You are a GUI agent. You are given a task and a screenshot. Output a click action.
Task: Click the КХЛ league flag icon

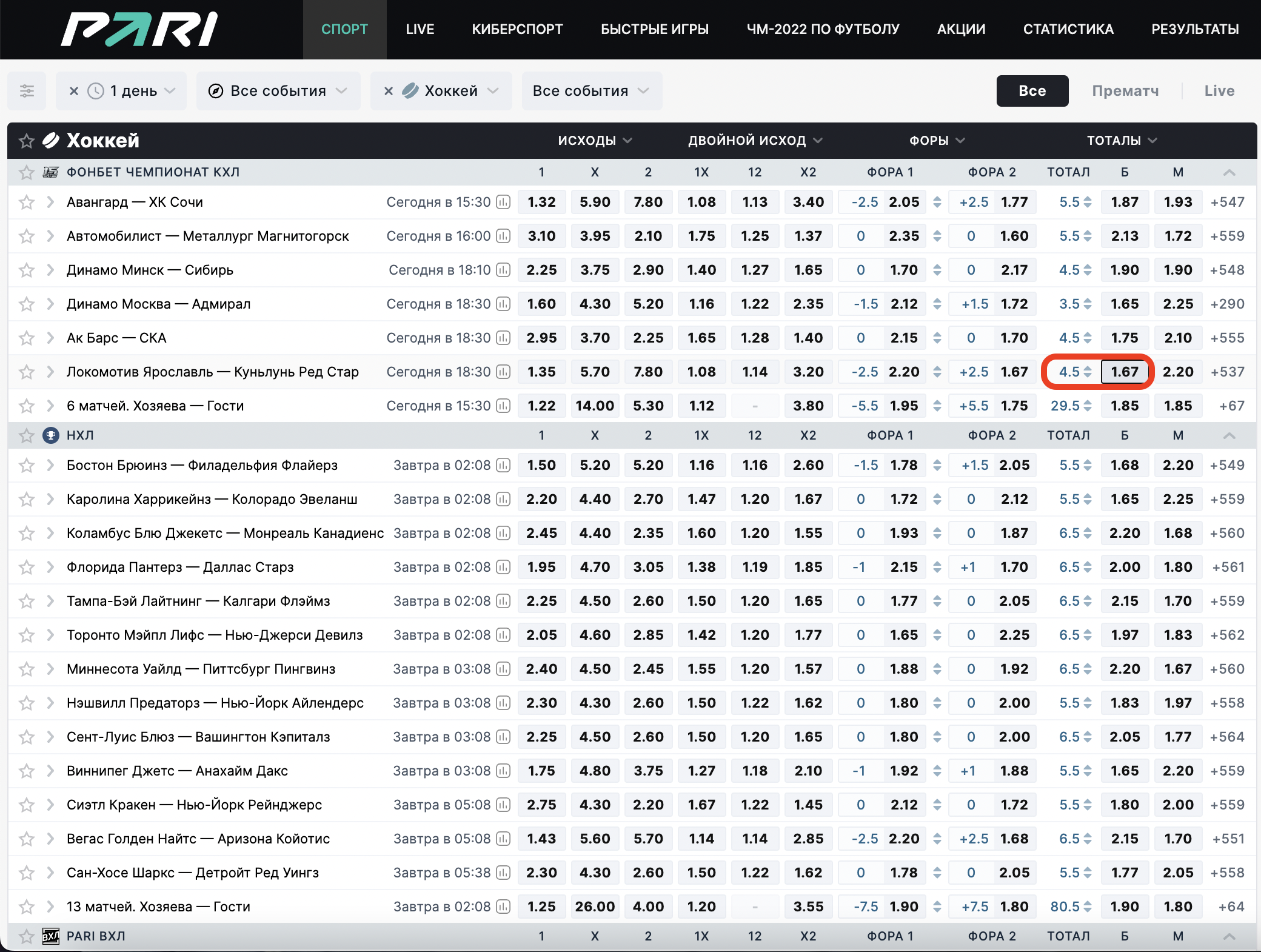51,172
